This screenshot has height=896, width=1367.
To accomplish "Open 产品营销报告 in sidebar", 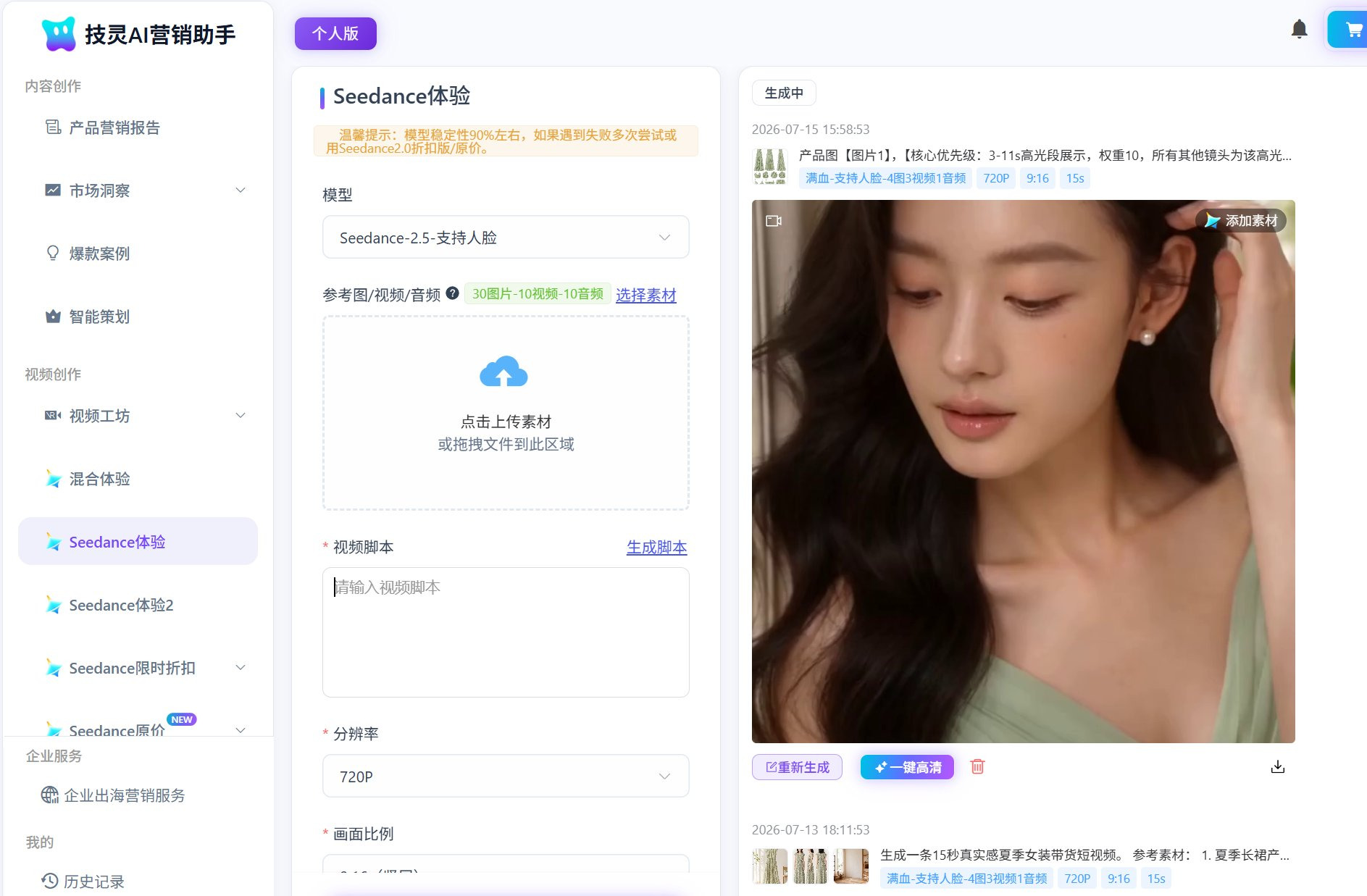I will 138,127.
